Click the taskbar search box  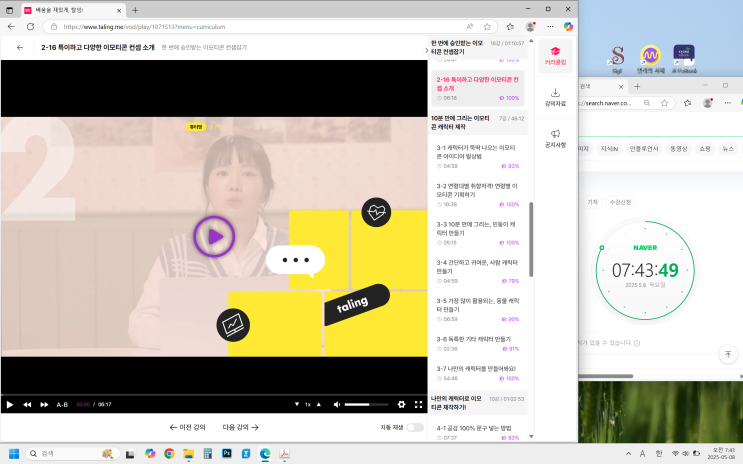72,454
